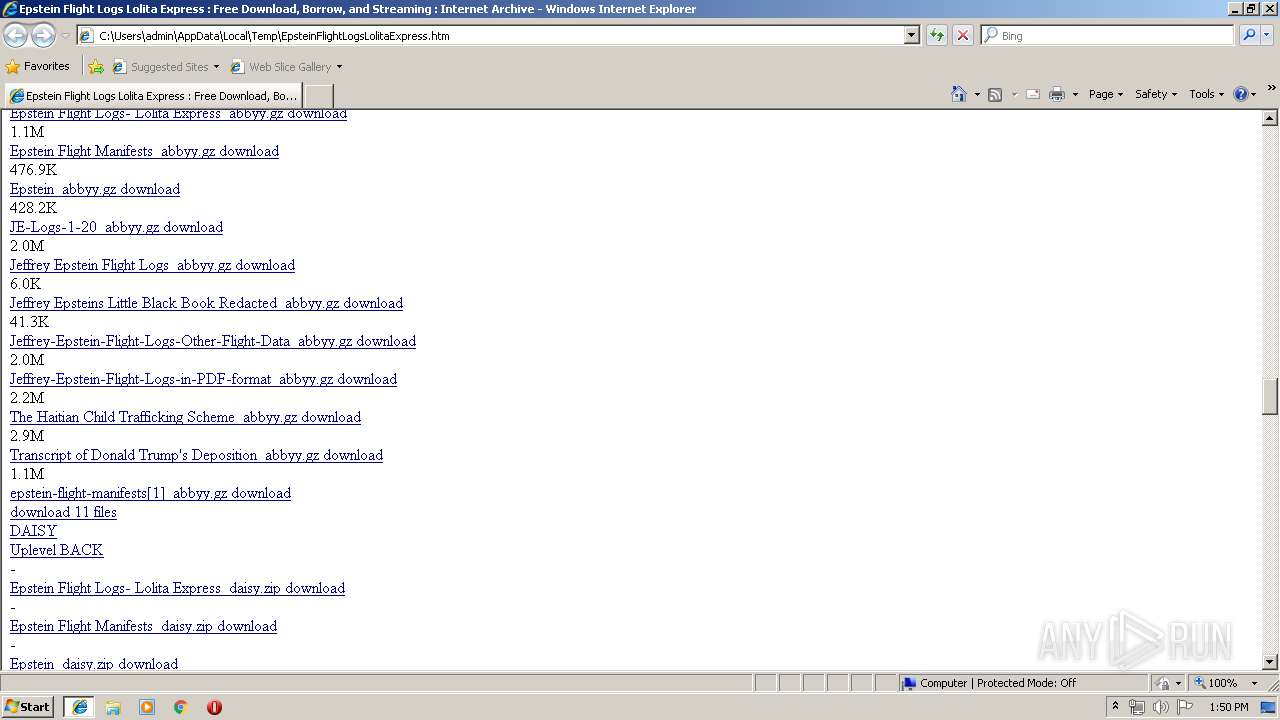Refresh the page using the Refresh icon

click(937, 35)
